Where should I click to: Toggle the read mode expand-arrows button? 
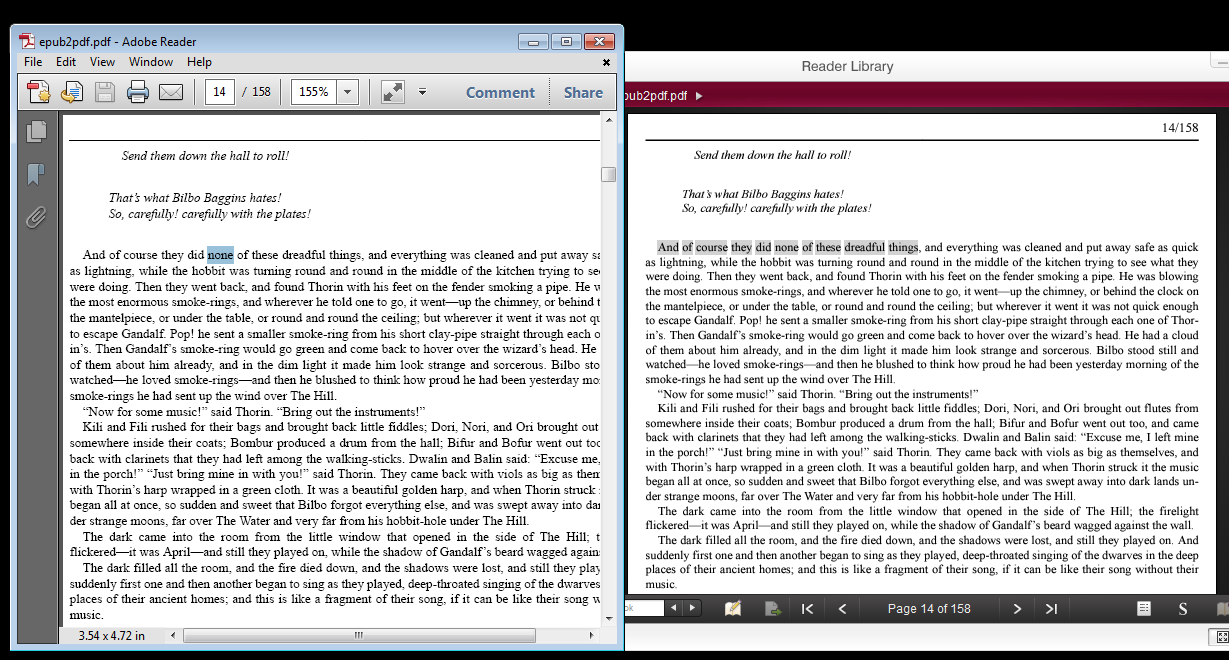[392, 92]
